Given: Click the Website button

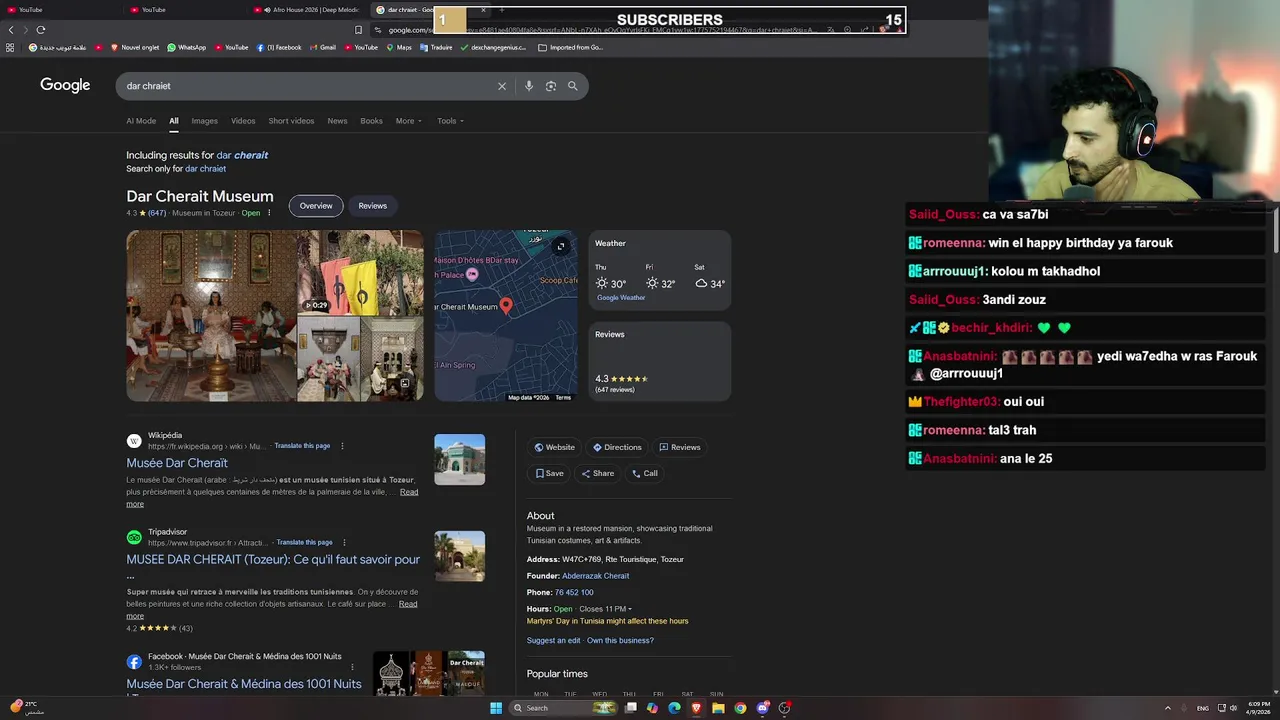Looking at the screenshot, I should coord(554,447).
